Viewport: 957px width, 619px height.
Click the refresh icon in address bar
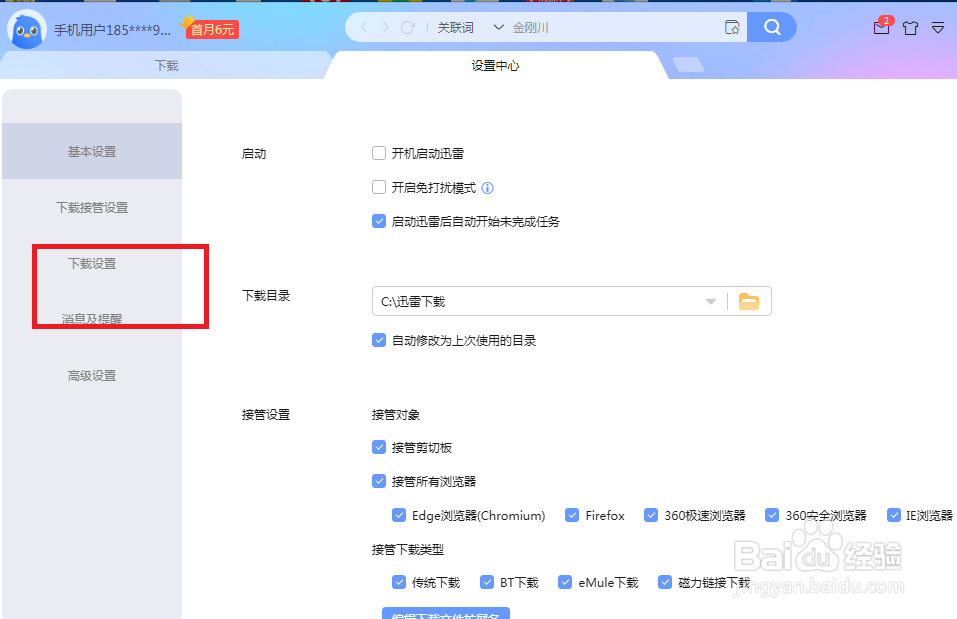[x=408, y=27]
